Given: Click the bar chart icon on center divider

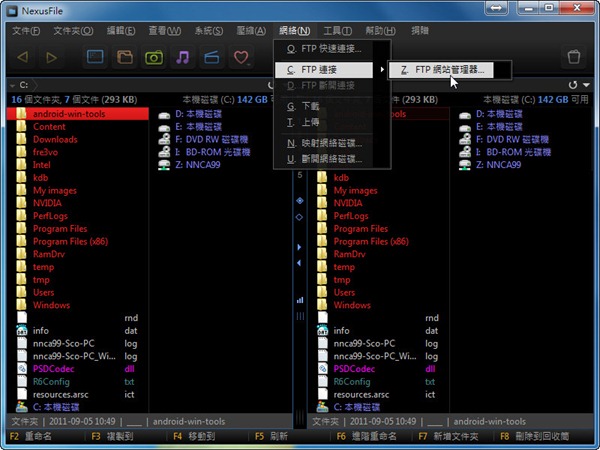Looking at the screenshot, I should click(299, 299).
